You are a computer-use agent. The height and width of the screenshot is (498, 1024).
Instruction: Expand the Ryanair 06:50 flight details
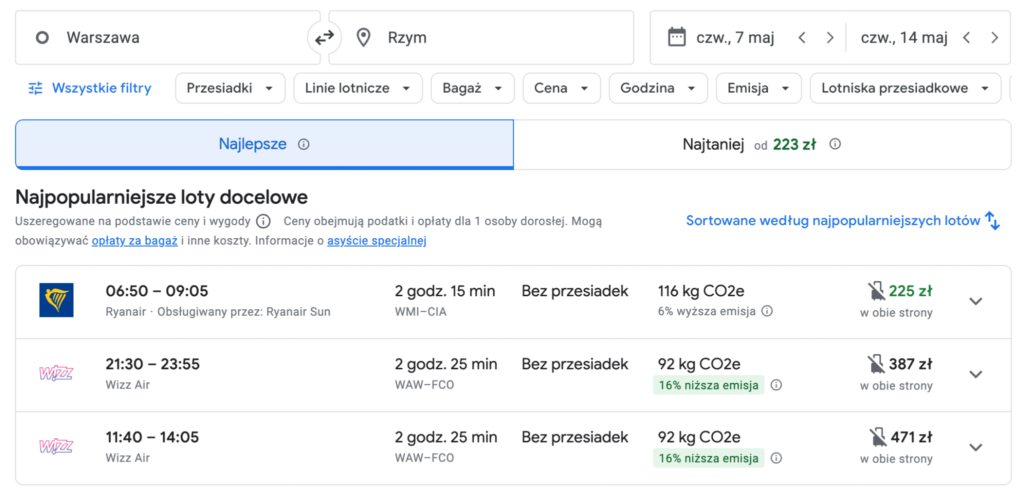(976, 301)
